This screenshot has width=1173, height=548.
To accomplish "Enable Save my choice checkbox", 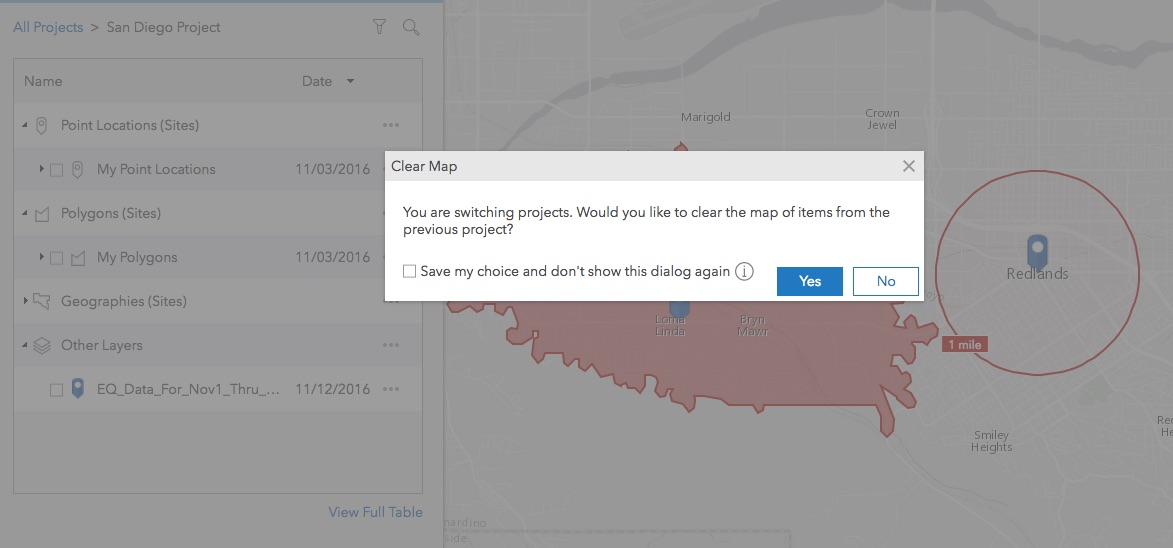I will point(409,272).
